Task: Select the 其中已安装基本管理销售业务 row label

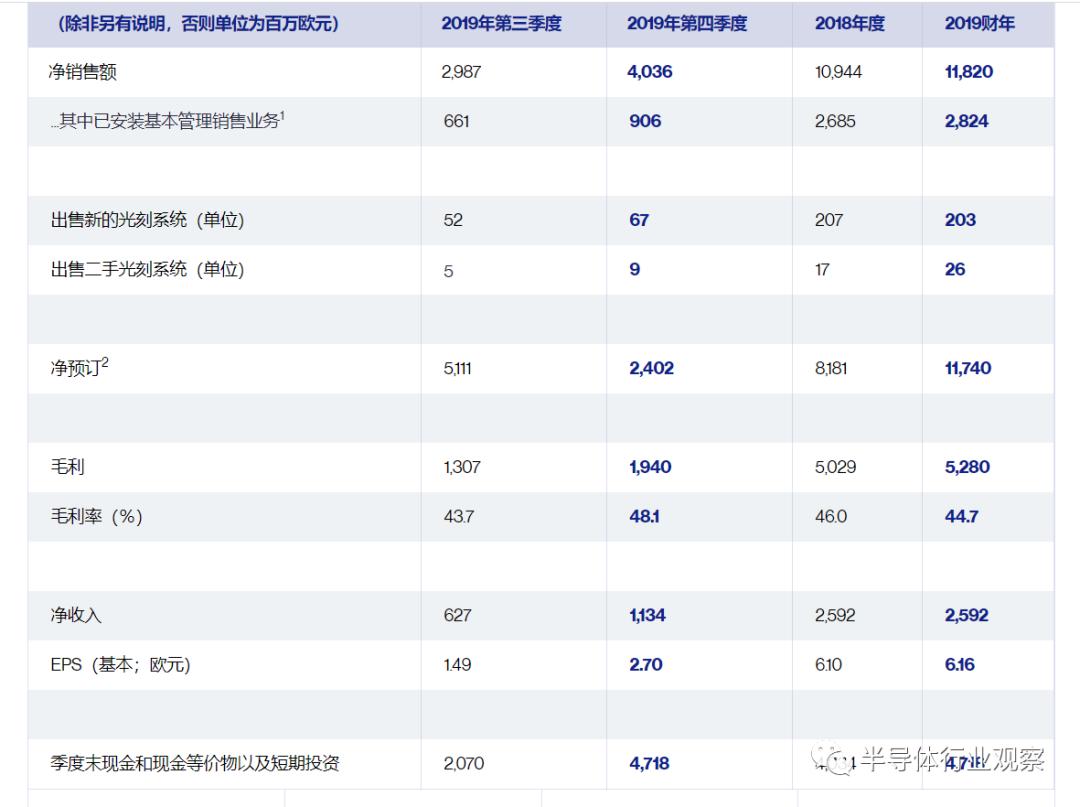Action: click(167, 120)
